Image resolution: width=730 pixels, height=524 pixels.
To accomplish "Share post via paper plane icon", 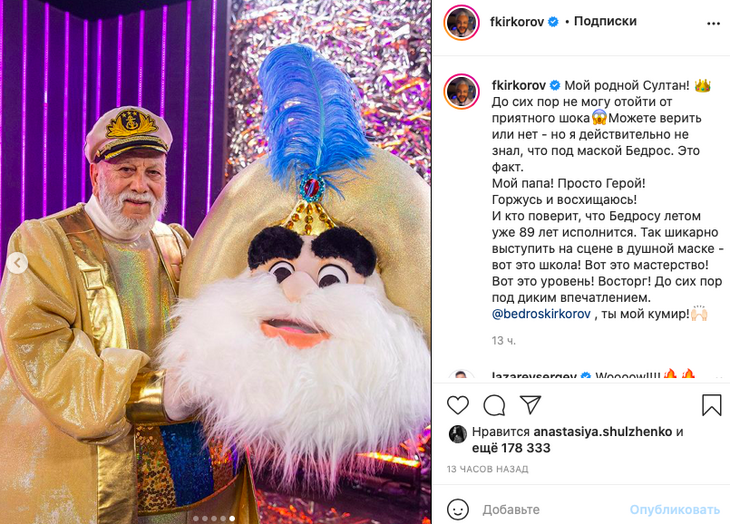I will (x=530, y=405).
